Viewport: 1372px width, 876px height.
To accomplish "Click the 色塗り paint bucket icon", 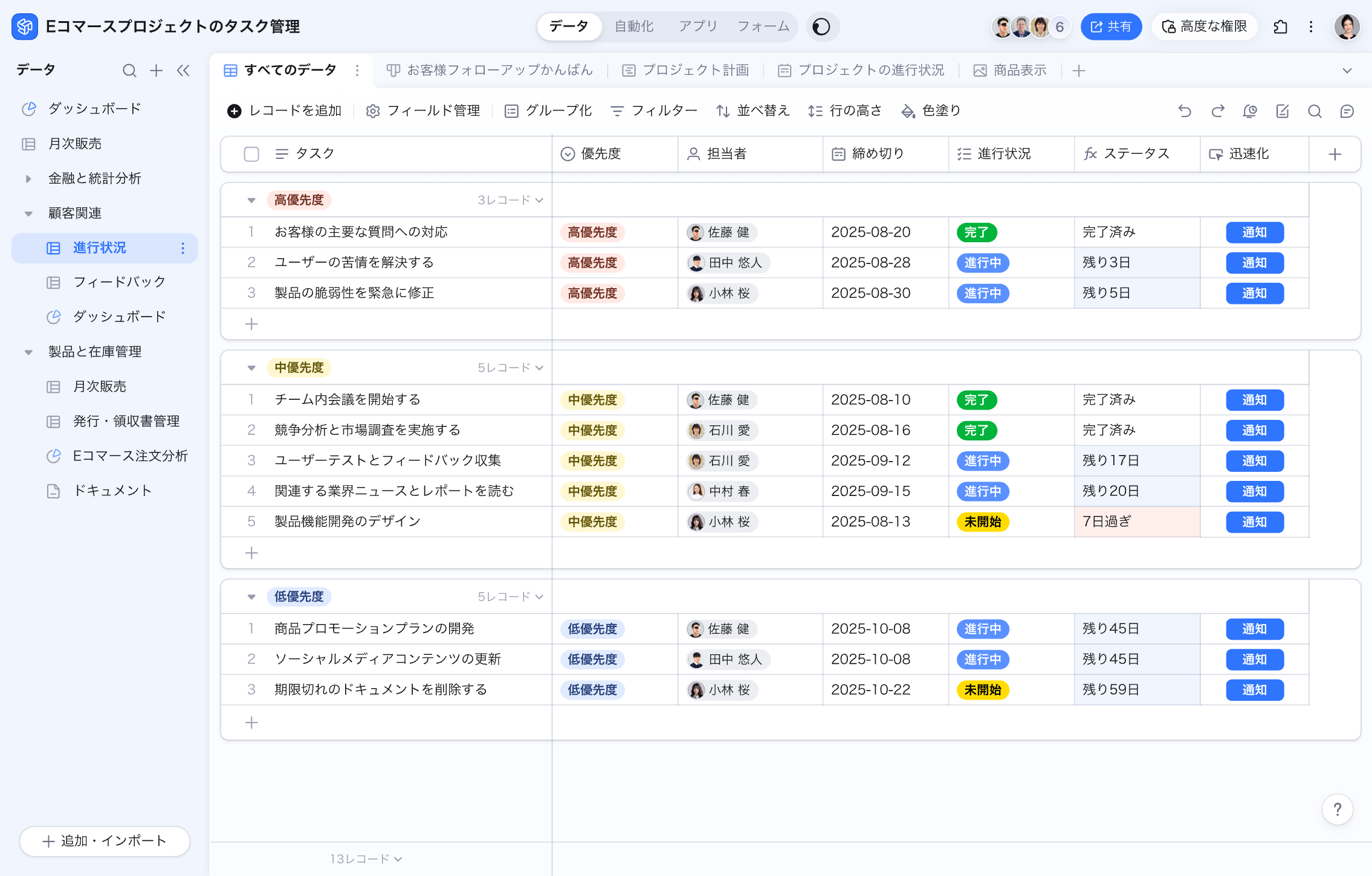I will coord(908,111).
